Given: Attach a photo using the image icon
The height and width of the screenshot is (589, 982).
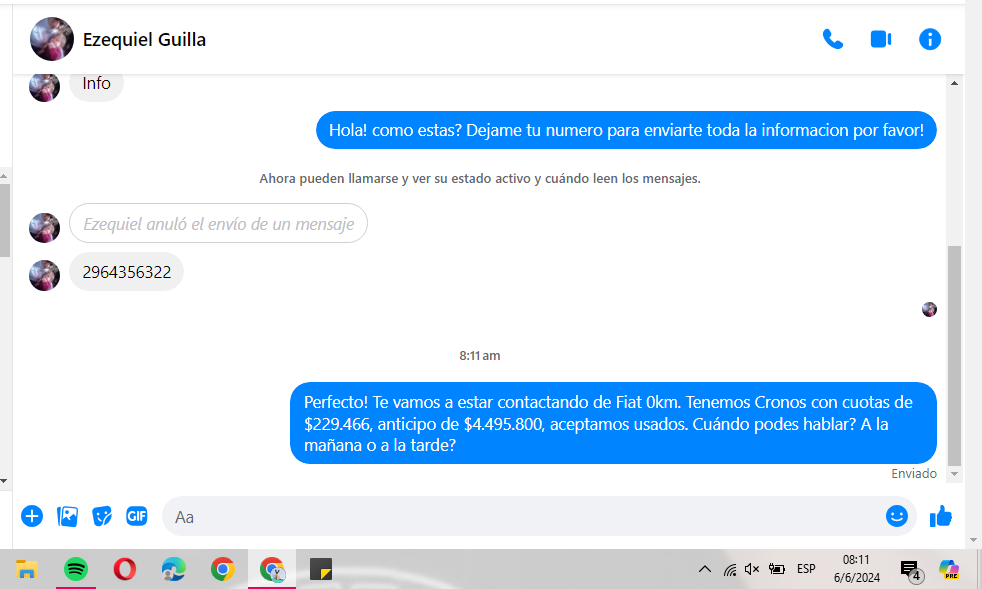Looking at the screenshot, I should (x=67, y=516).
